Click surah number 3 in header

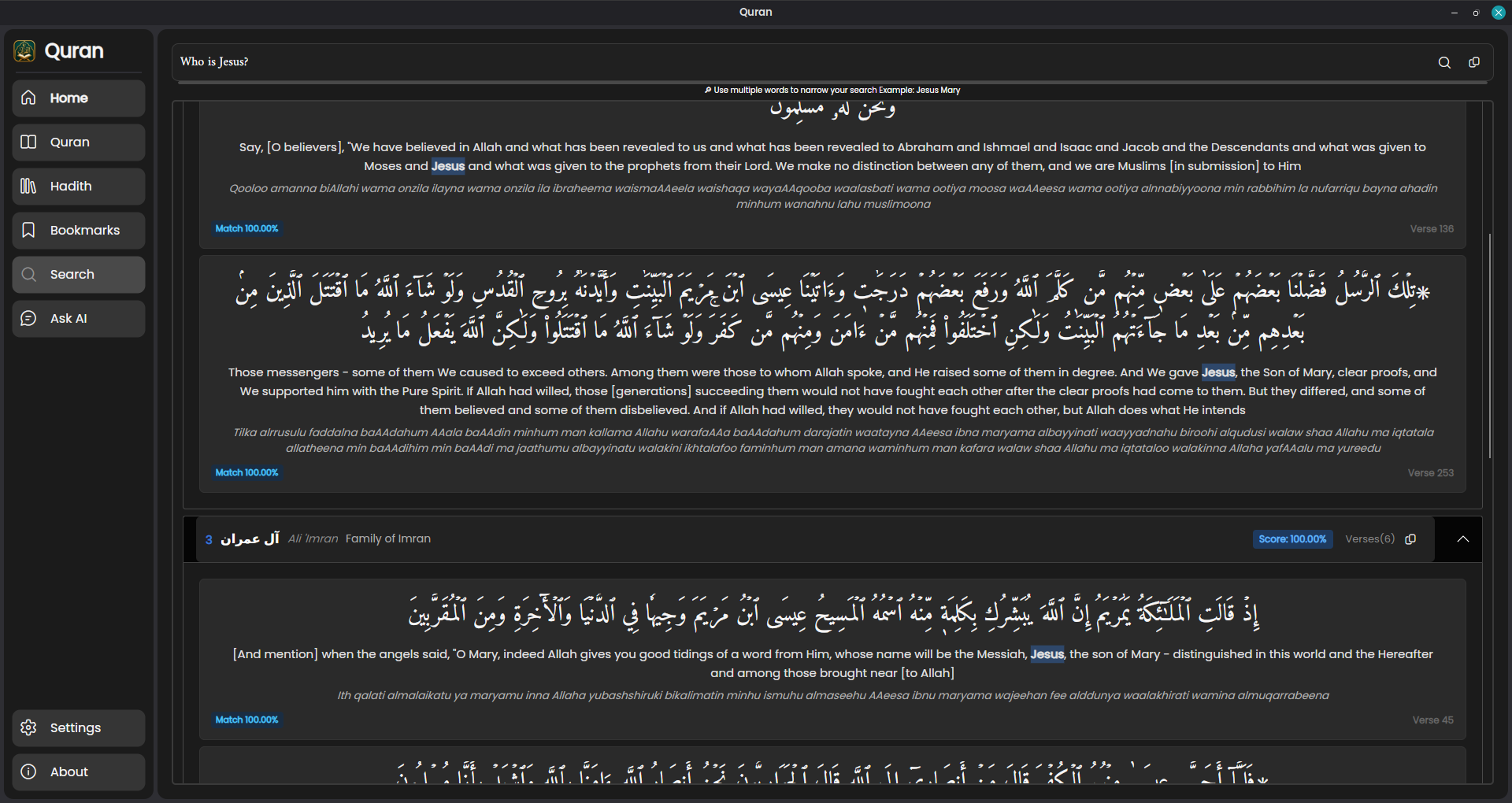pos(209,540)
